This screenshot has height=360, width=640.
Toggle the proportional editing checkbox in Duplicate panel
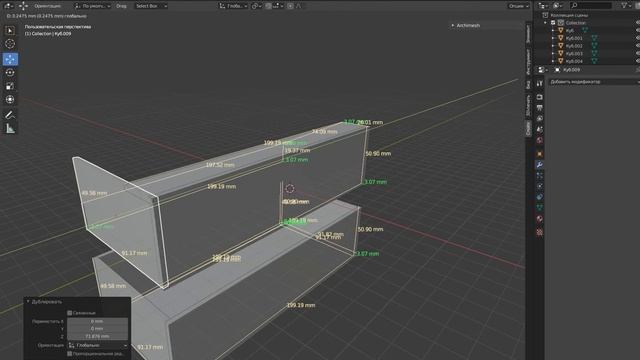point(69,354)
